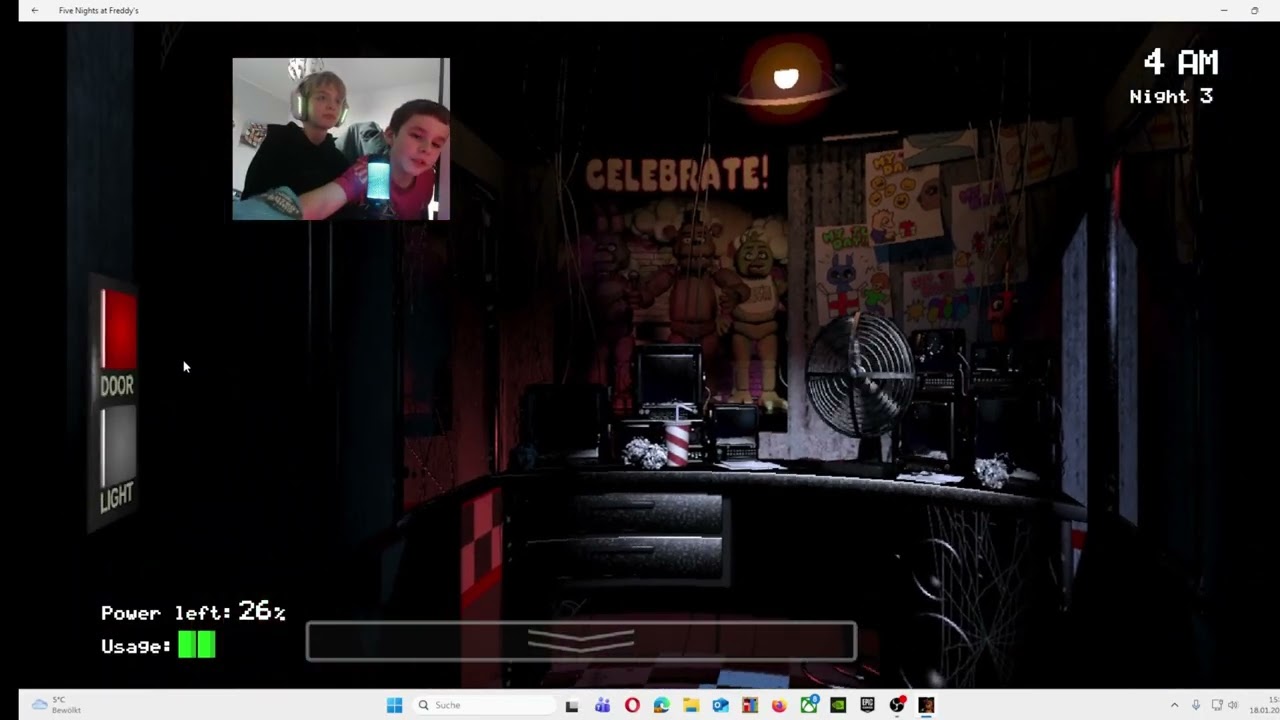Click the green Usage power bars
This screenshot has width=1280, height=720.
196,645
